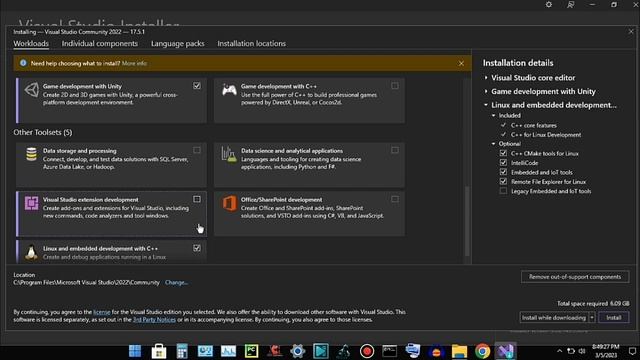
Task: Uncheck Remote File Explorer for Linux
Action: [503, 181]
